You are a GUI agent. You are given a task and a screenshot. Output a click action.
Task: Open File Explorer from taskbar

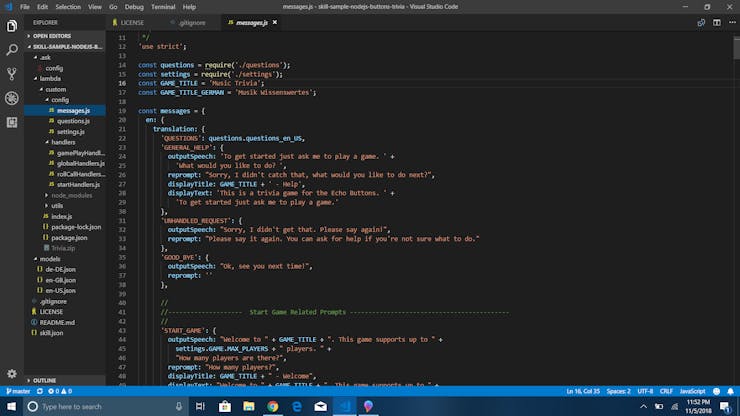[249, 407]
